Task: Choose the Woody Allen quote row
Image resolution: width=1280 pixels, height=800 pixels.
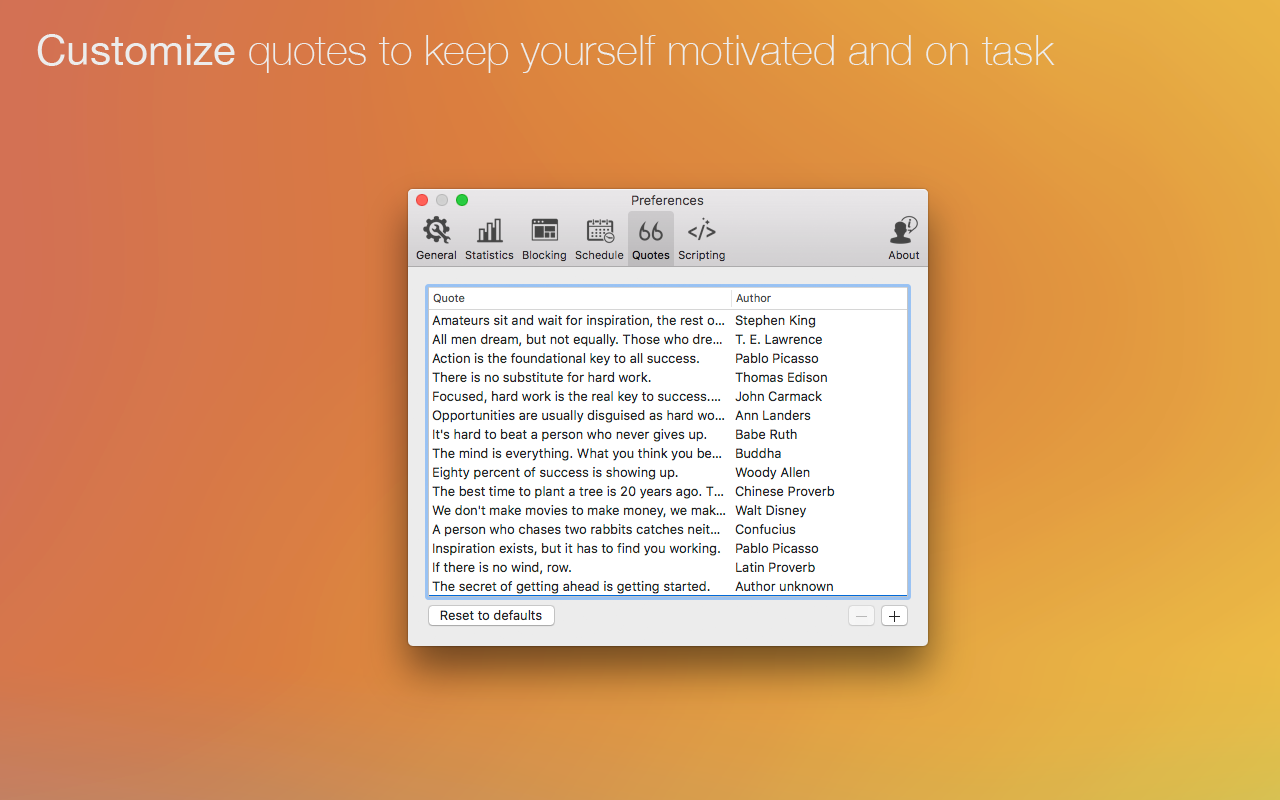Action: click(x=667, y=473)
